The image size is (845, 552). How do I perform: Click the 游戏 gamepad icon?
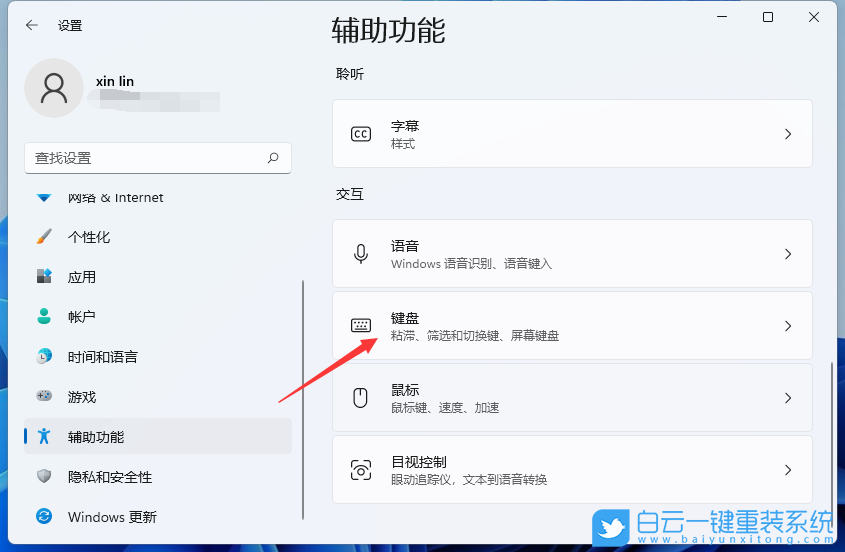click(44, 396)
